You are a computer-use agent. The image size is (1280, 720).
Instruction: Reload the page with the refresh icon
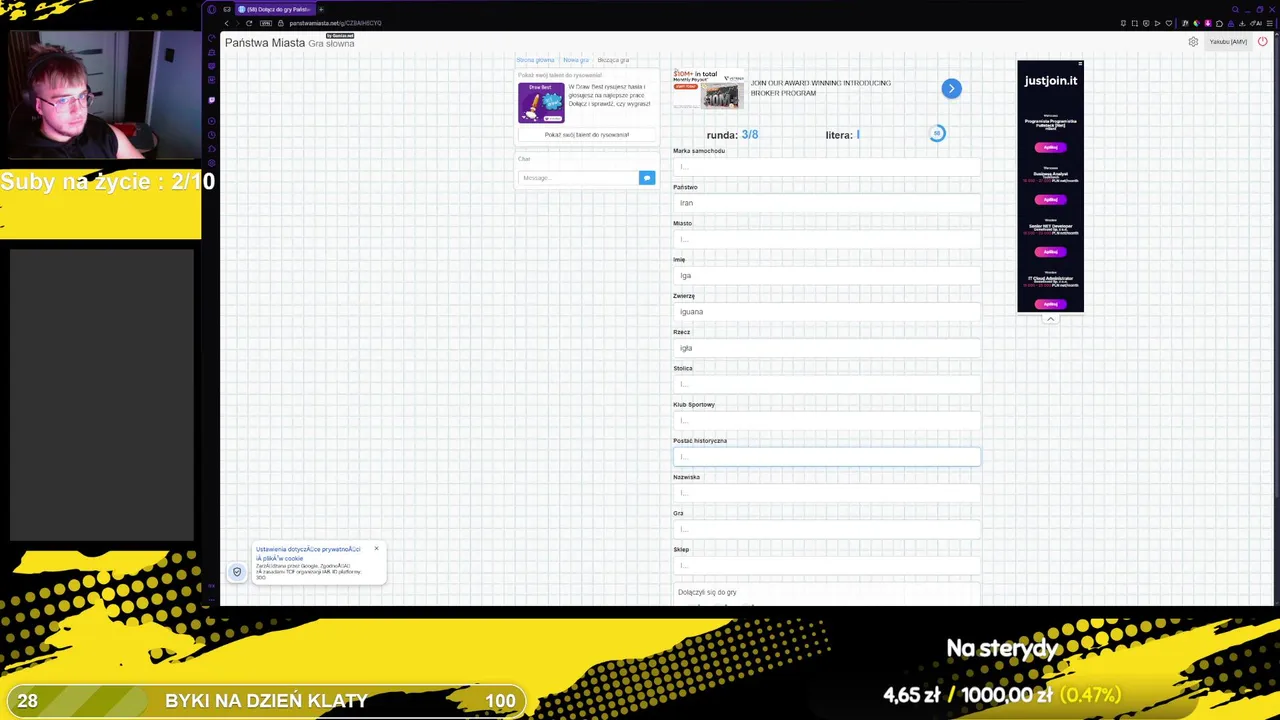[x=249, y=23]
